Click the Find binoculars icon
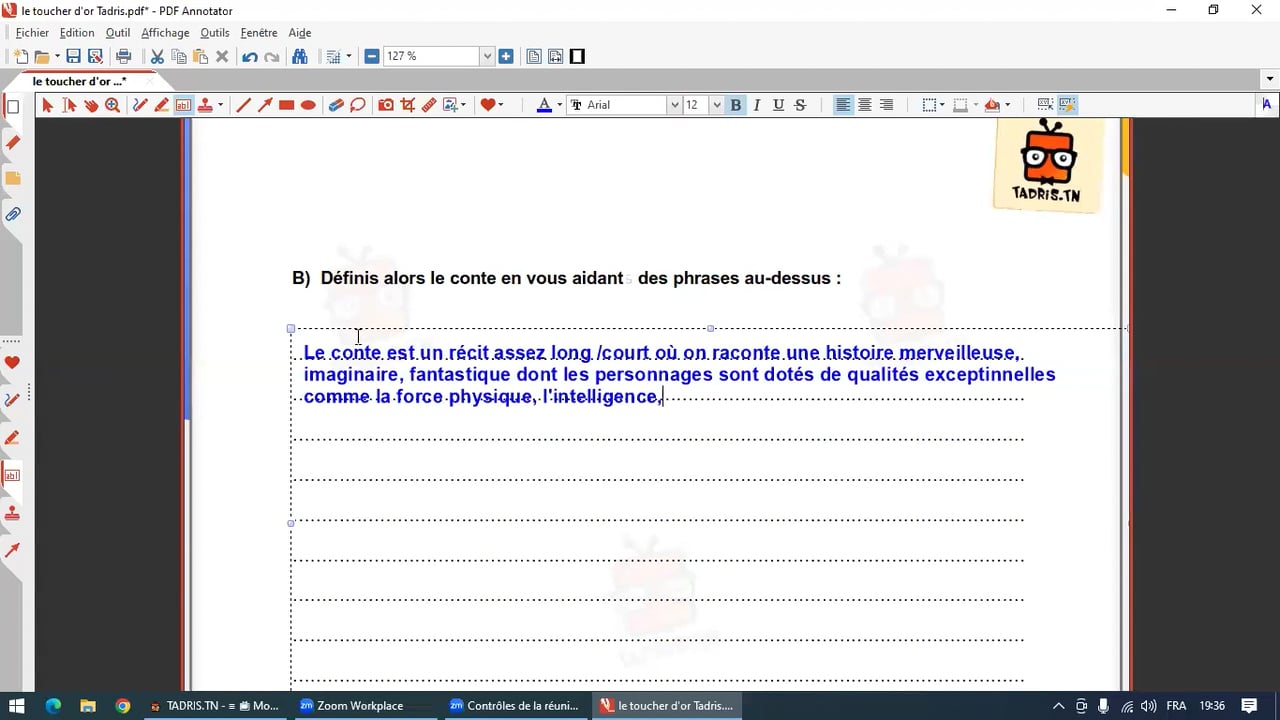The width and height of the screenshot is (1280, 720). [x=299, y=57]
